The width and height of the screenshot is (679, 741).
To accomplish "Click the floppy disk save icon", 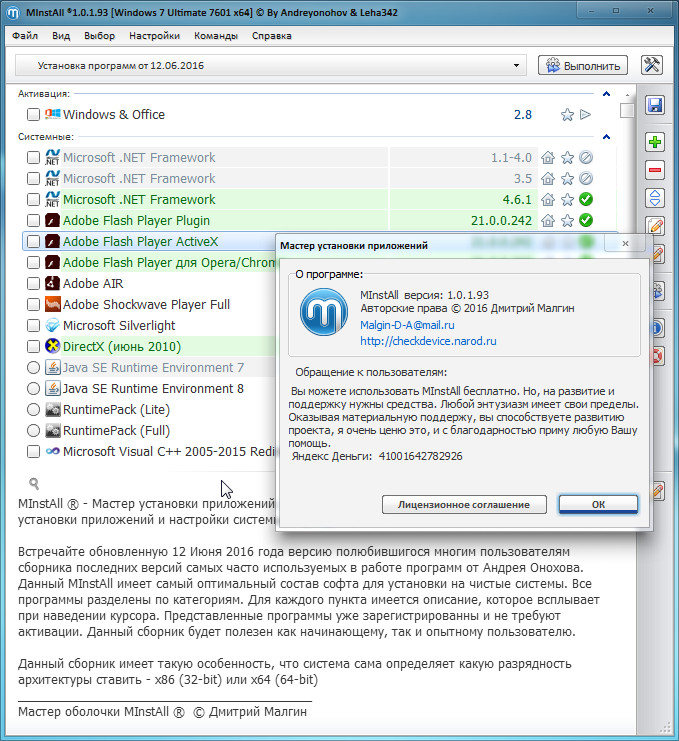I will click(x=655, y=105).
